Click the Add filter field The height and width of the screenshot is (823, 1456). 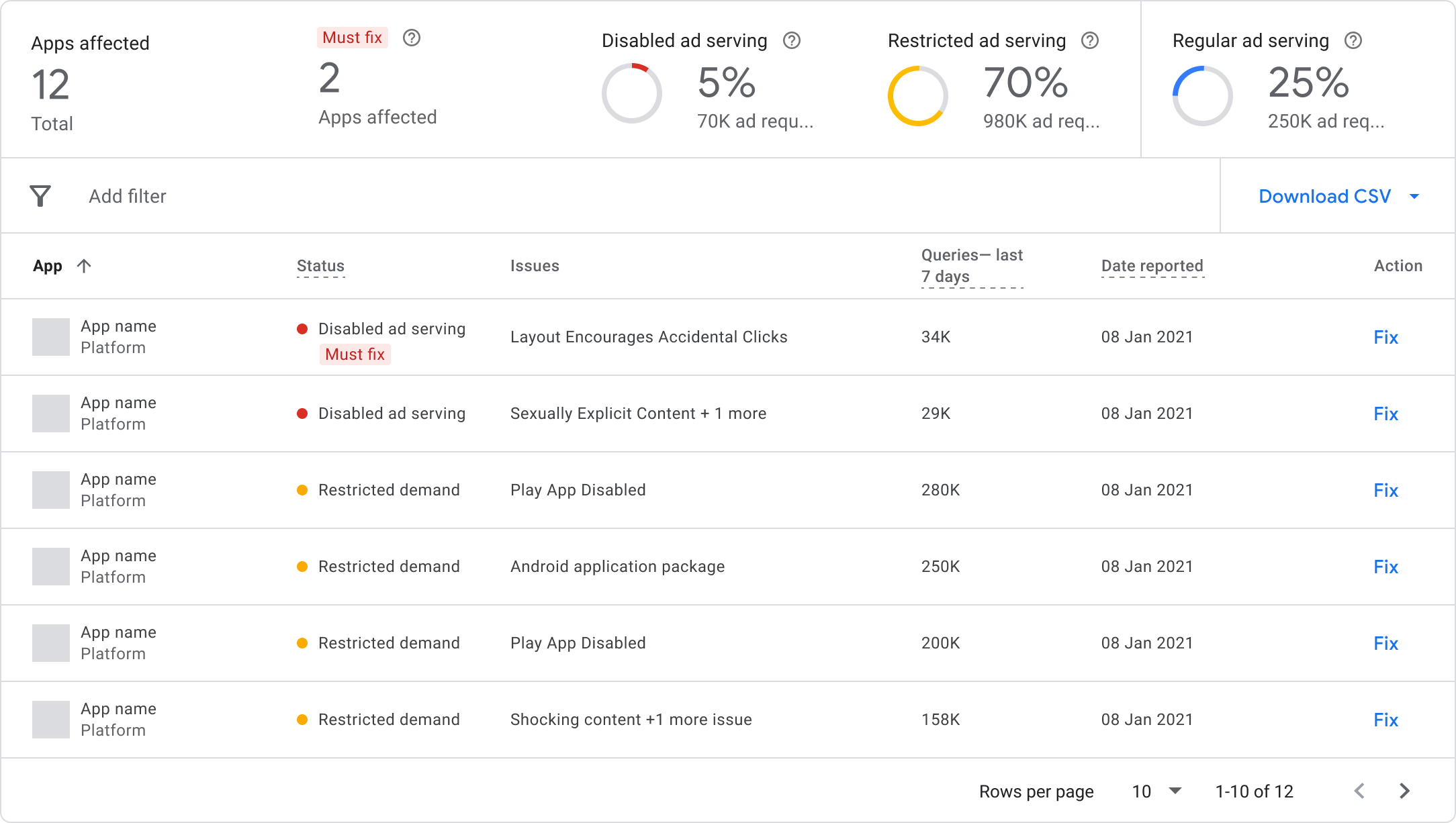[128, 196]
